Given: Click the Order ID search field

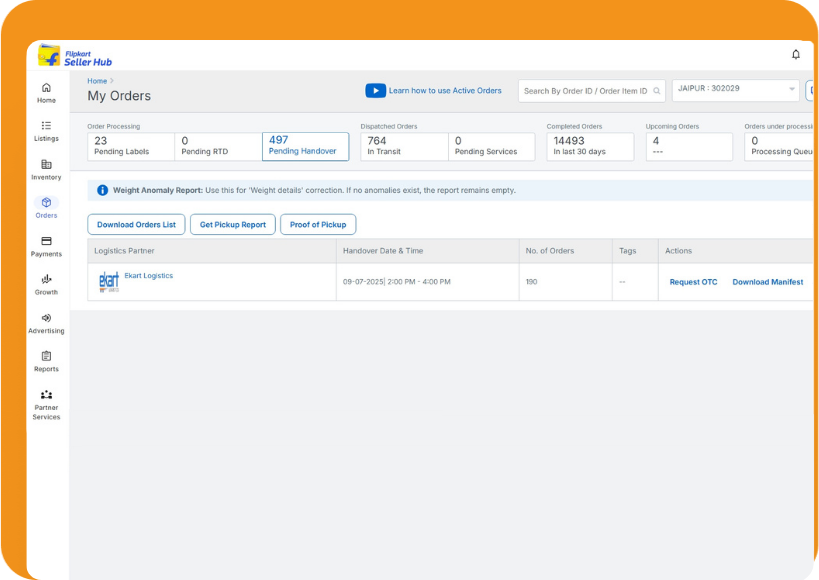Looking at the screenshot, I should pos(587,91).
